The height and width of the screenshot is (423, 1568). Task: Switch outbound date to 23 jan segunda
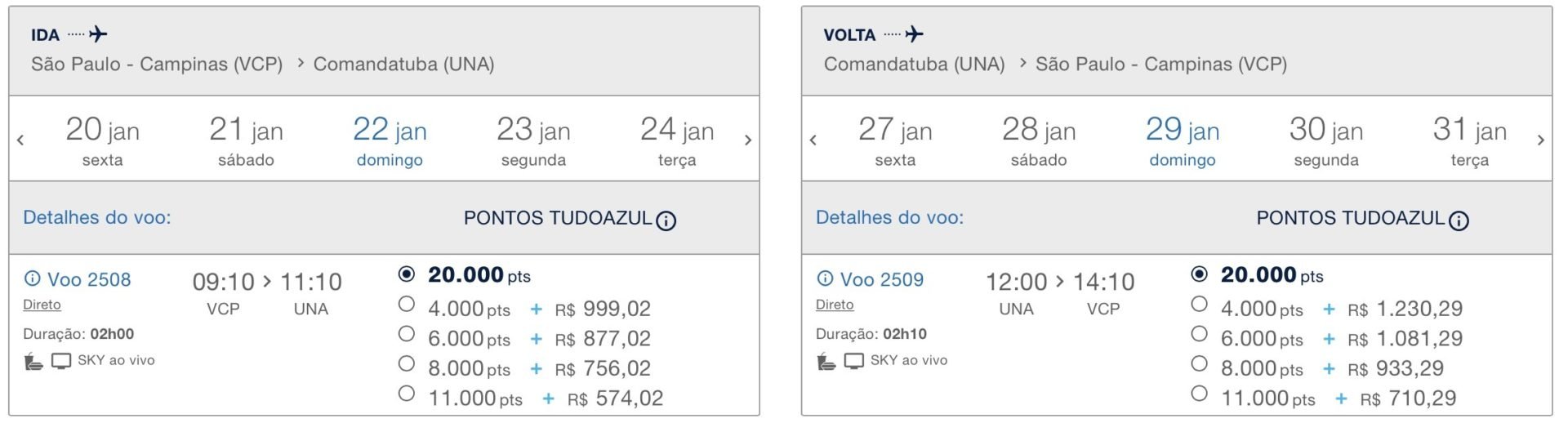pos(533,140)
